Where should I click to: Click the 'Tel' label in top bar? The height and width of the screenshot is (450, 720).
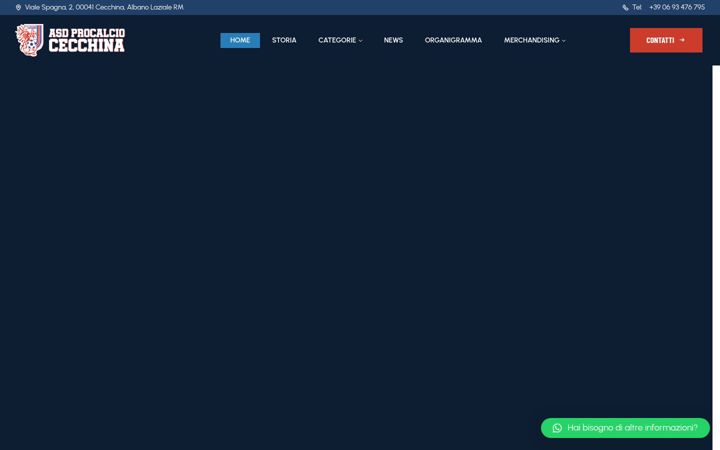(x=636, y=7)
